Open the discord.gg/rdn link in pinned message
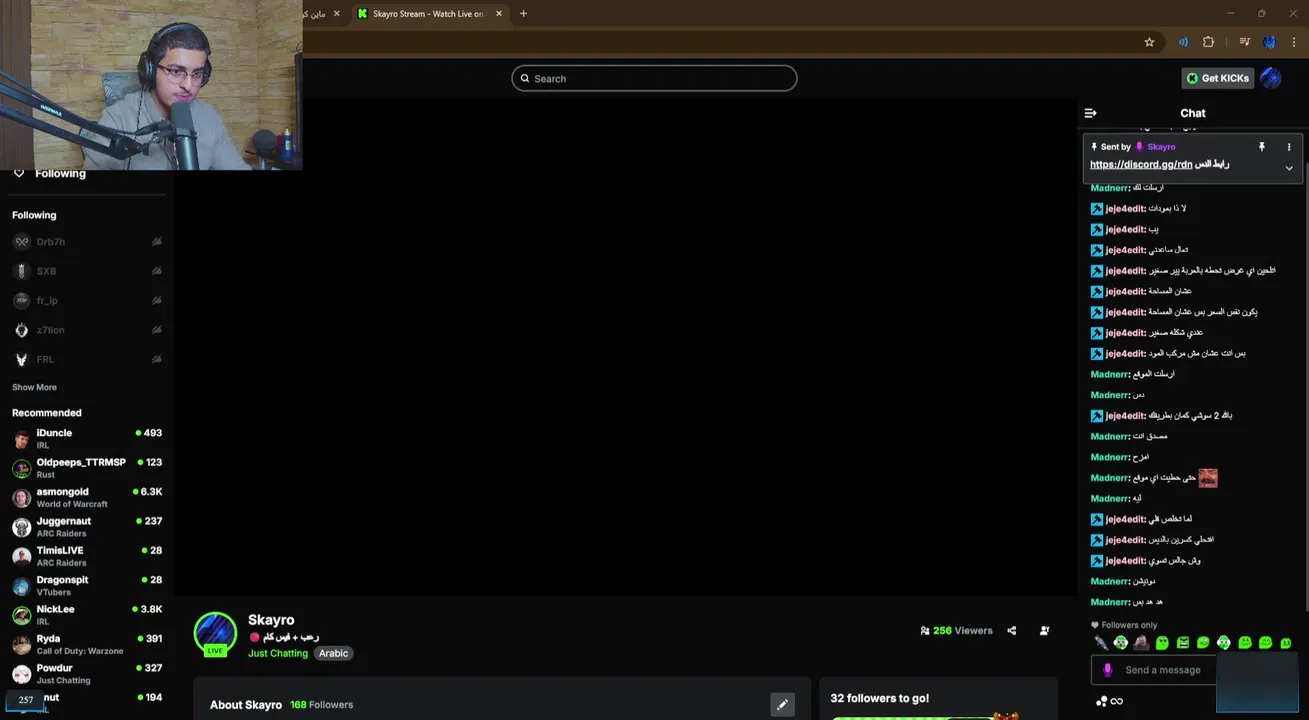The width and height of the screenshot is (1309, 720). (1141, 164)
